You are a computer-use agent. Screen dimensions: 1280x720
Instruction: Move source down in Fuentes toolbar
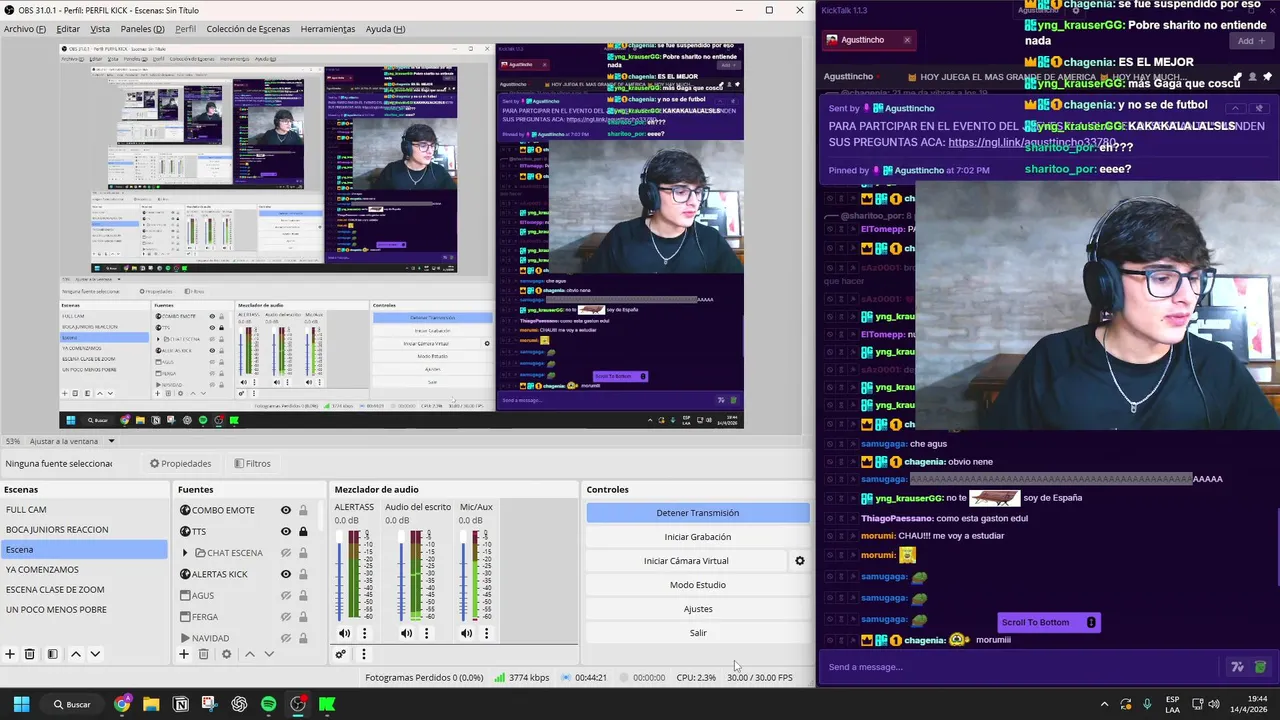coord(269,654)
